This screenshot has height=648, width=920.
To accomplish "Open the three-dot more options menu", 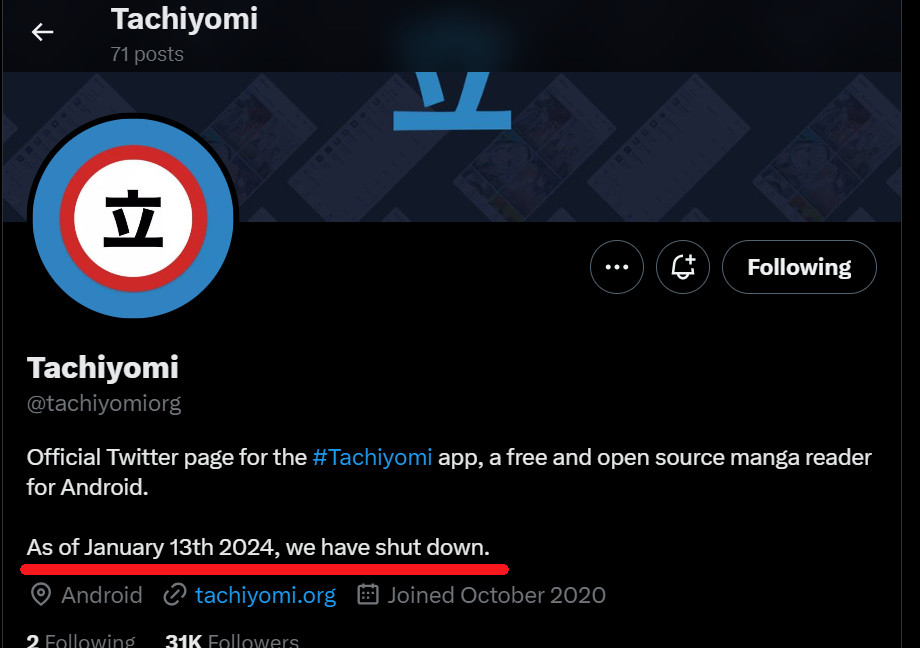I will coord(617,267).
